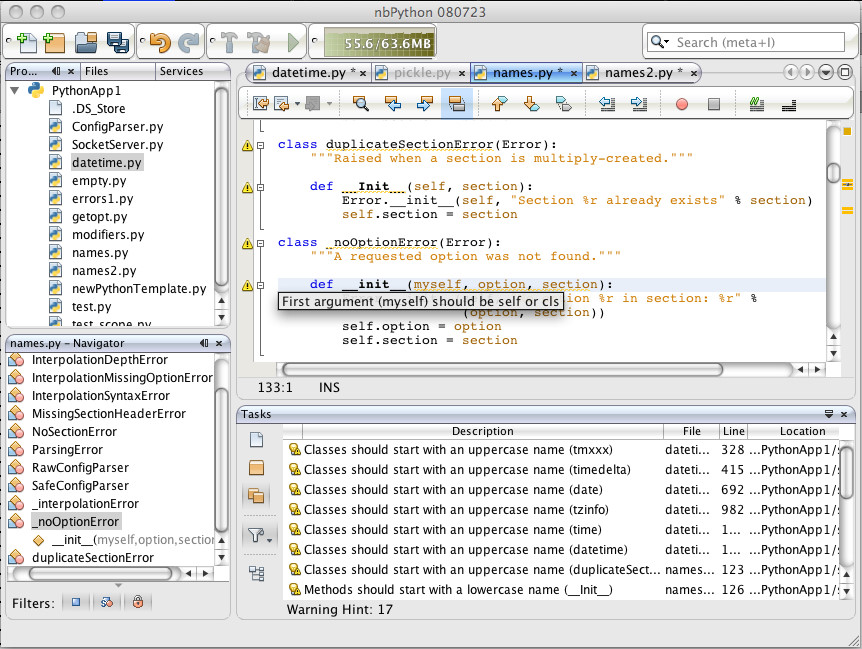Open the Services panel tab
The width and height of the screenshot is (862, 649).
click(x=181, y=71)
